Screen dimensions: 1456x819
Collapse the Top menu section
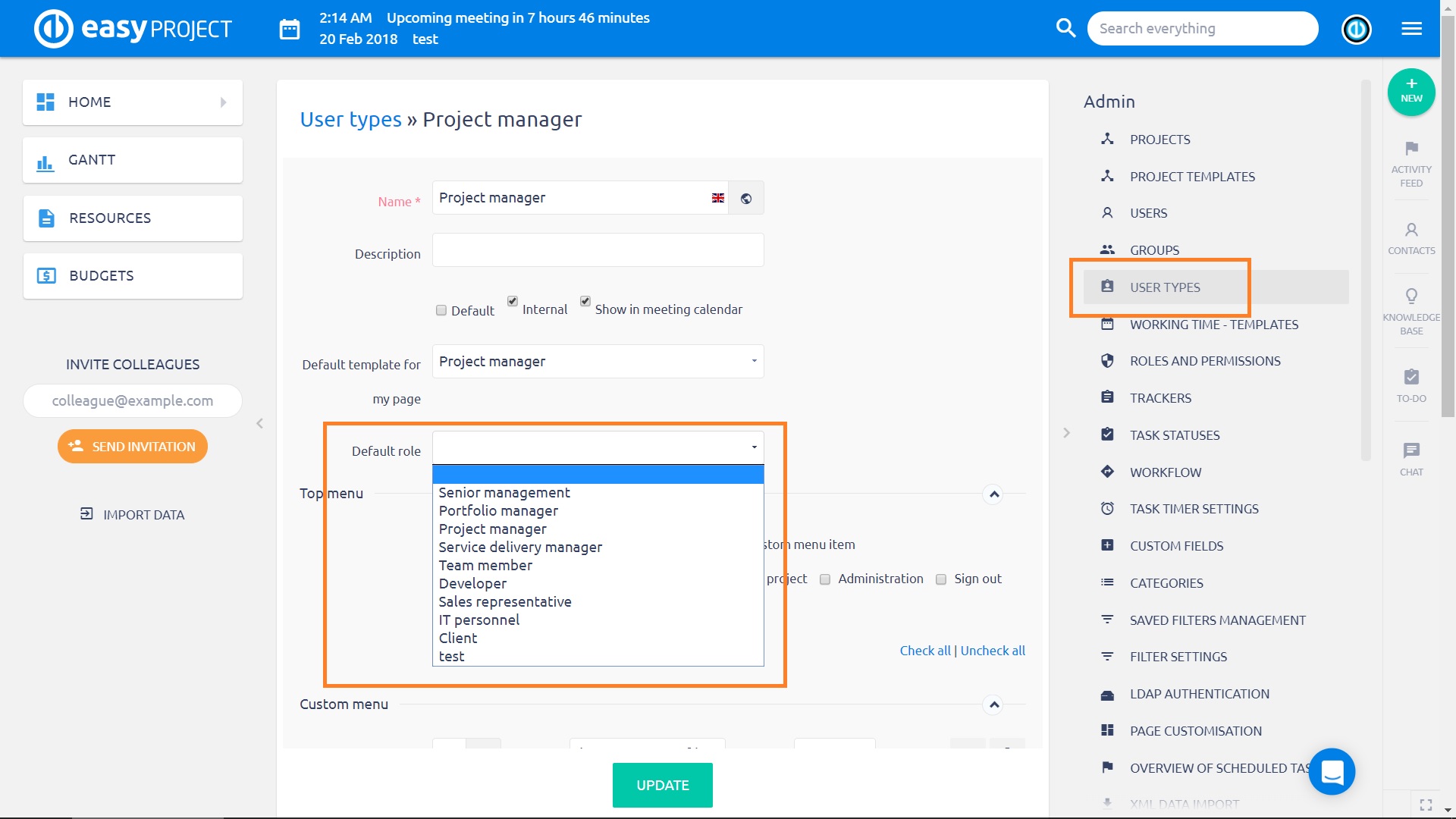tap(993, 494)
